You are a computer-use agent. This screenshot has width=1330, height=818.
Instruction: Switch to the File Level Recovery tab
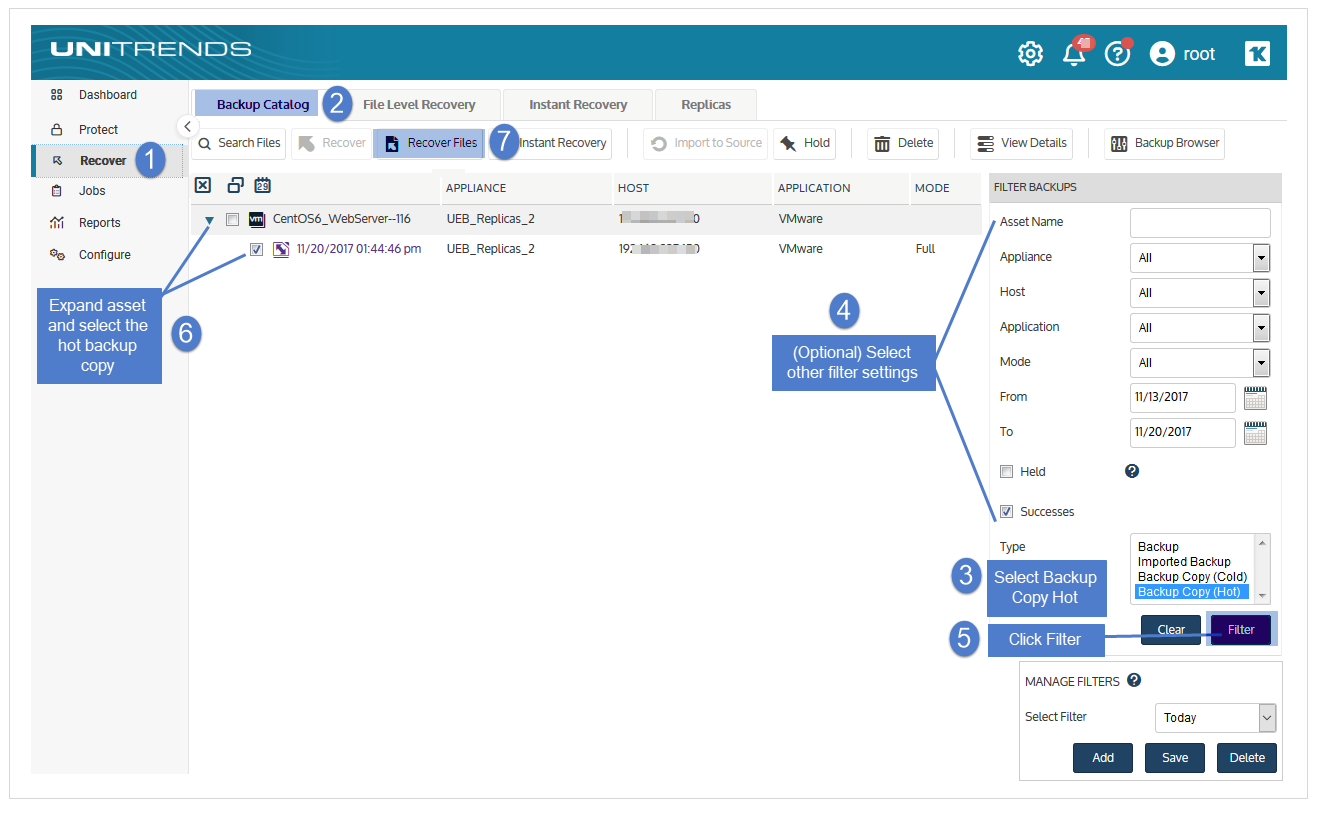[419, 104]
